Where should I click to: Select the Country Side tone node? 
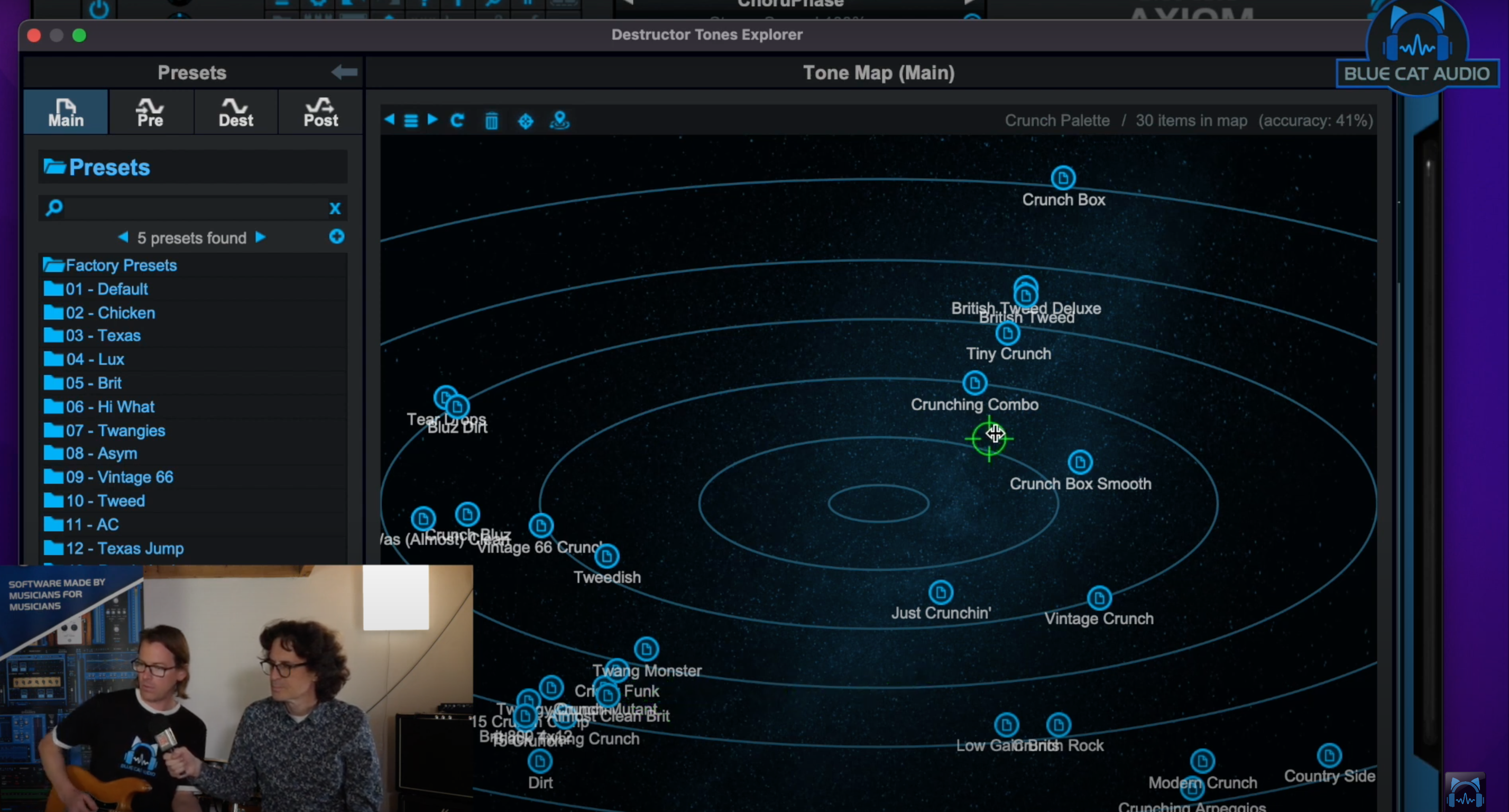click(x=1329, y=755)
